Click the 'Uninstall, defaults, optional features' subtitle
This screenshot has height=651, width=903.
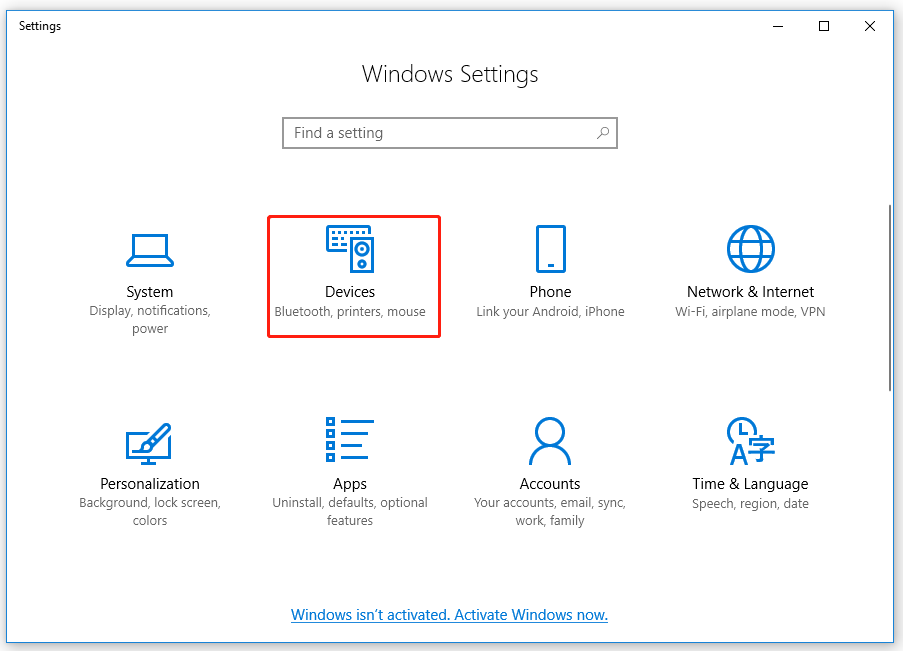(350, 511)
